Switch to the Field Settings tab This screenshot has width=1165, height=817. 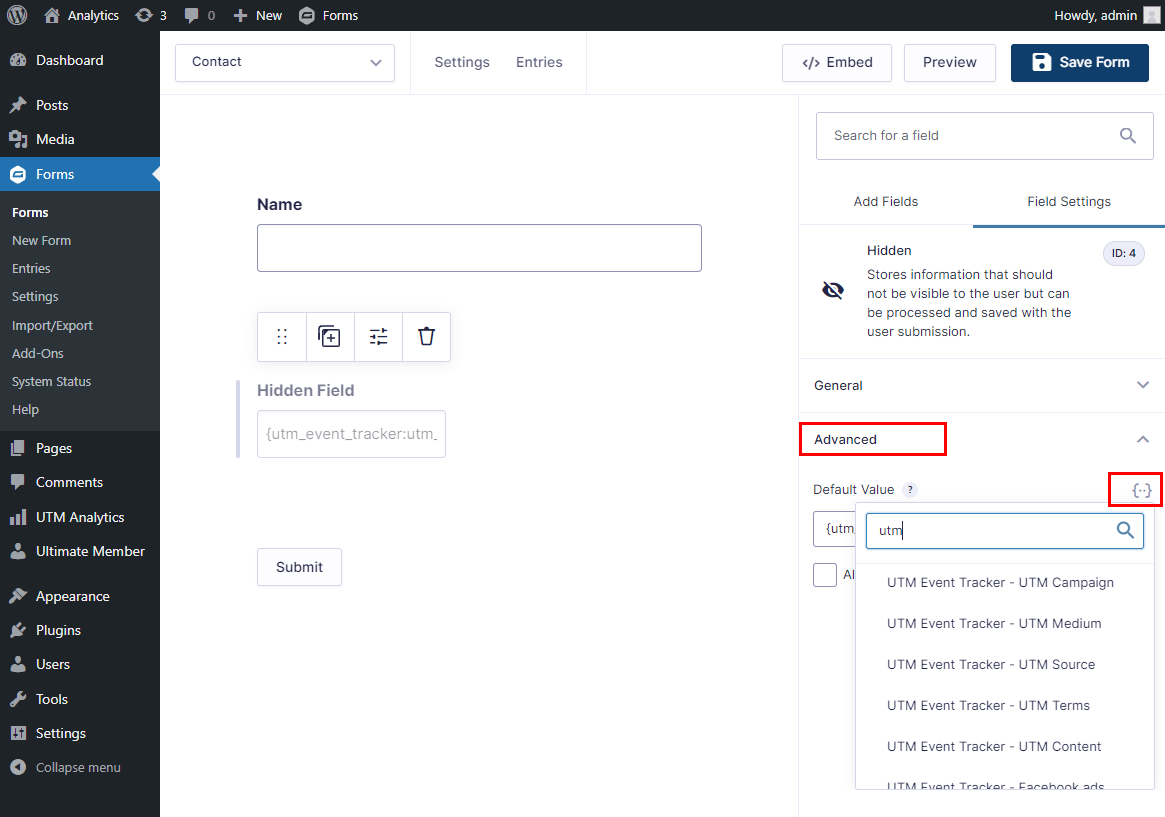[1068, 201]
